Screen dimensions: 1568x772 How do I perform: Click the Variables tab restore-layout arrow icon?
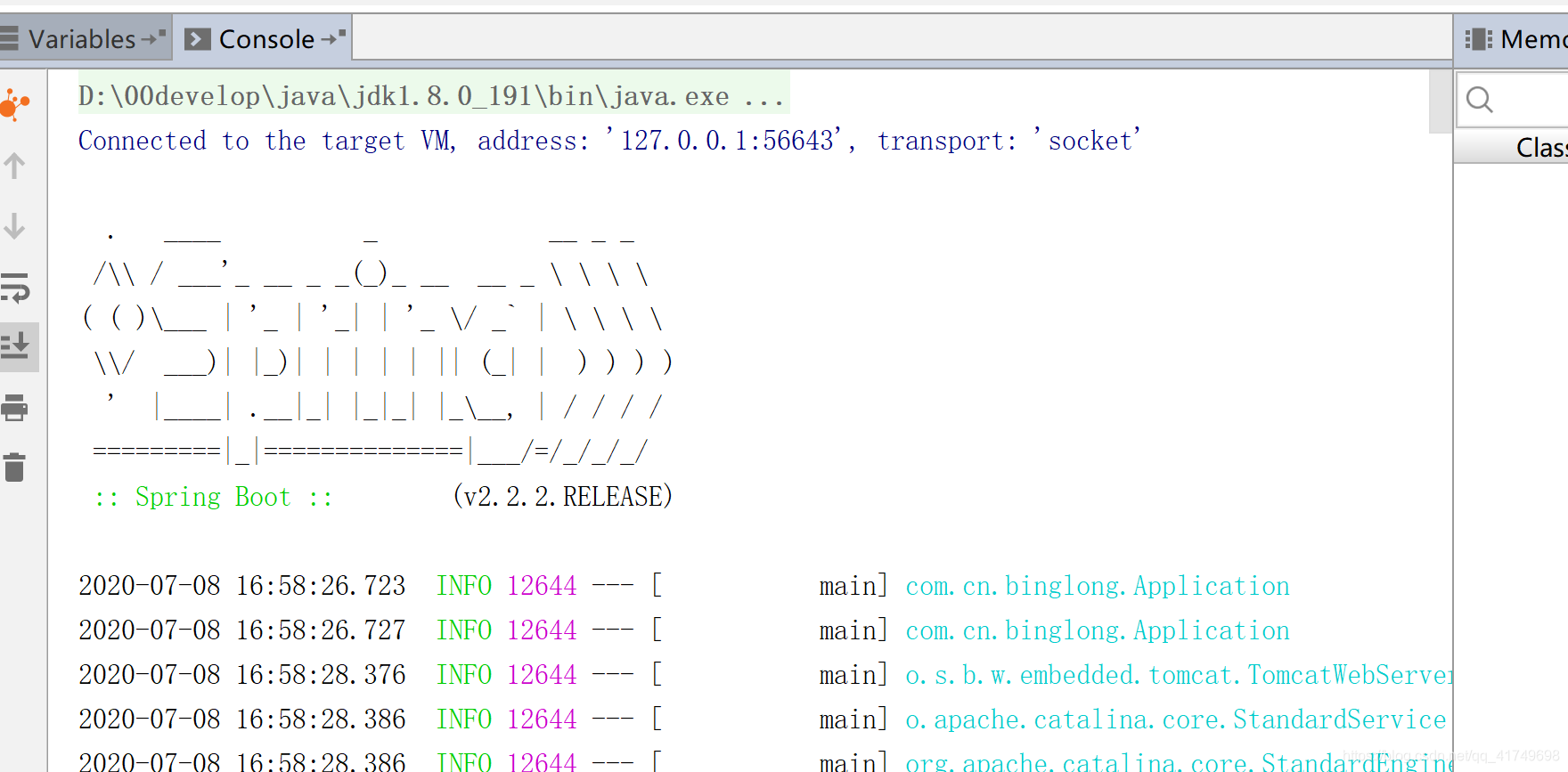pos(154,38)
